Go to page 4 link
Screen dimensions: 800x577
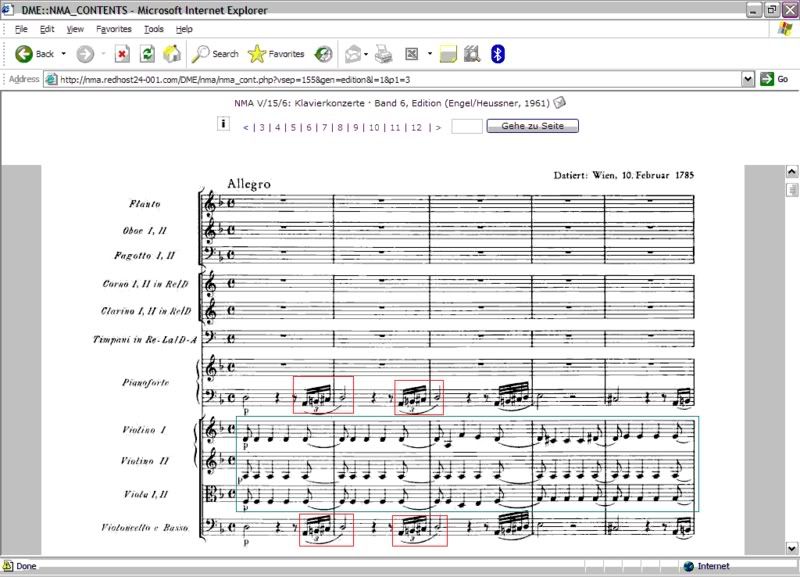[x=278, y=128]
